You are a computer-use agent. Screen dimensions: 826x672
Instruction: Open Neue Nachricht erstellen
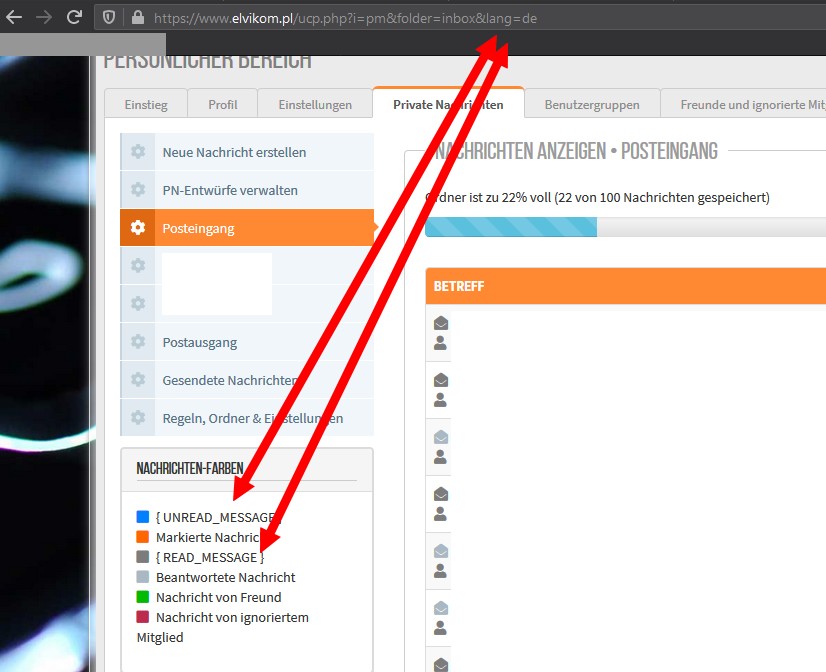(247, 152)
